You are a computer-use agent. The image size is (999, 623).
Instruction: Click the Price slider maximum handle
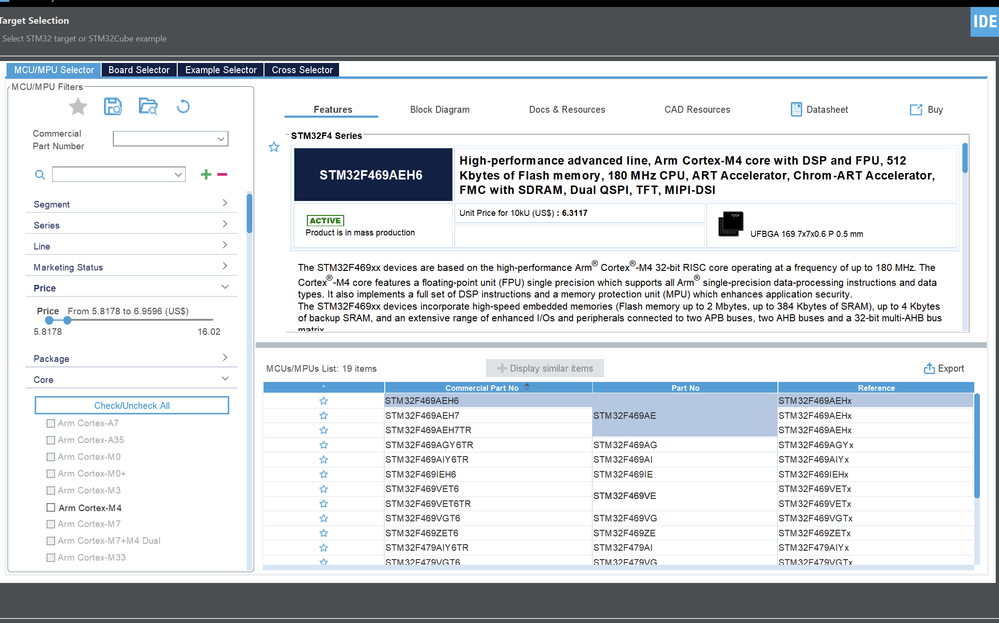[x=67, y=320]
